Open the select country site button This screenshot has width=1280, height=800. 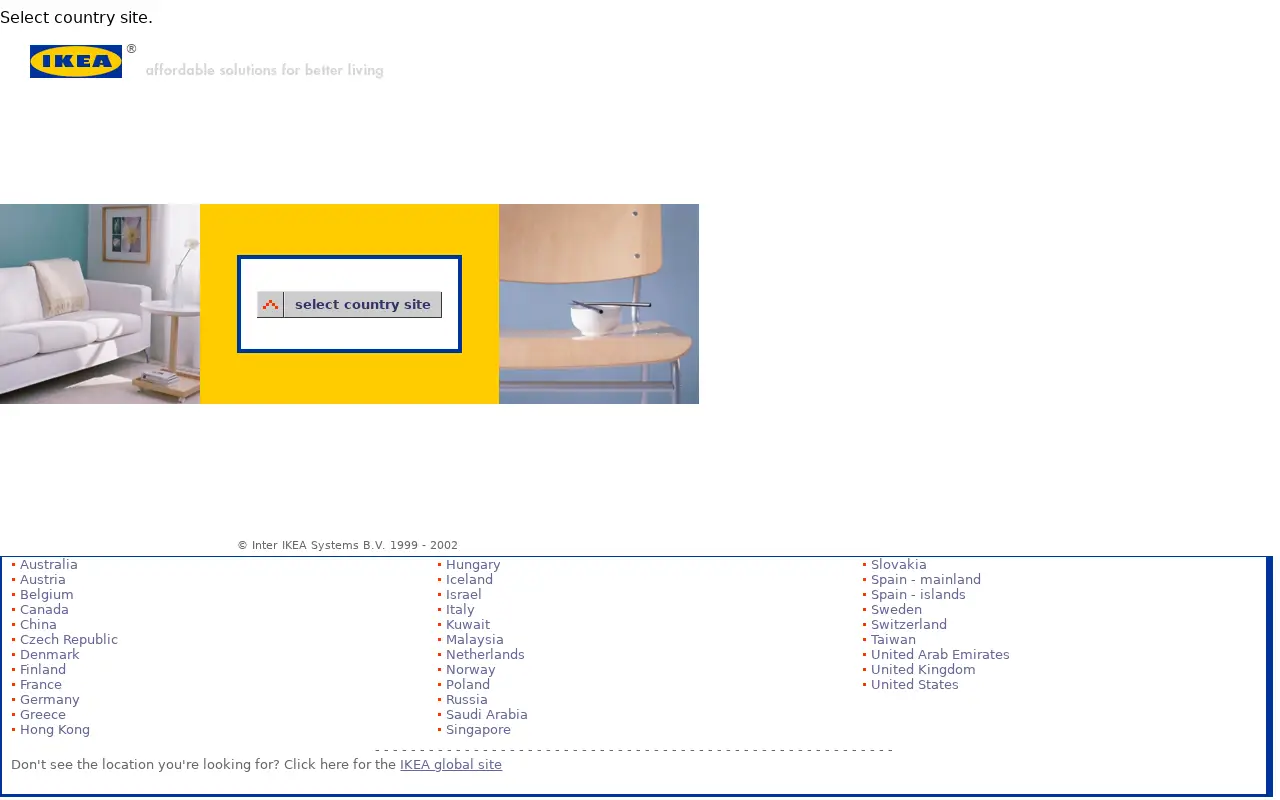[349, 304]
